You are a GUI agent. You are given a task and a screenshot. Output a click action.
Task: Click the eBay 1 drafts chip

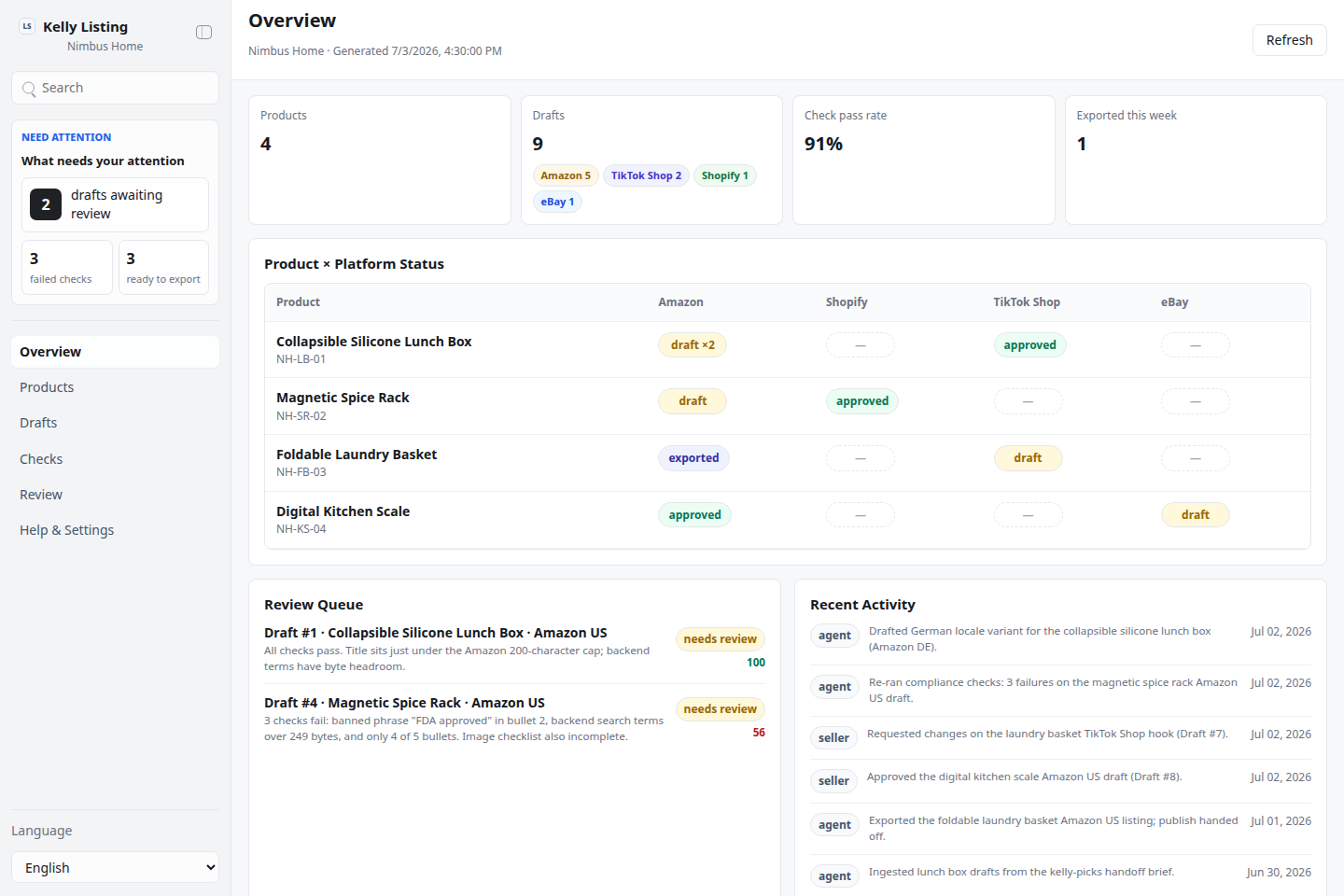click(x=557, y=202)
